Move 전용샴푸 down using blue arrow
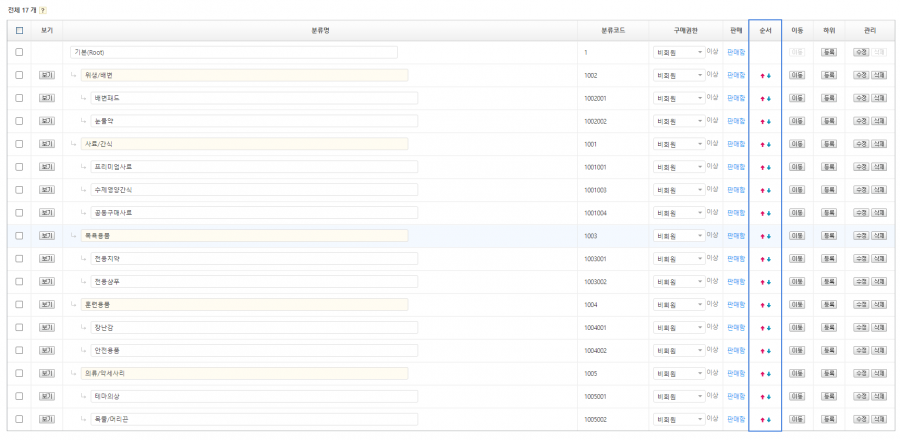This screenshot has width=900, height=440. 768,282
